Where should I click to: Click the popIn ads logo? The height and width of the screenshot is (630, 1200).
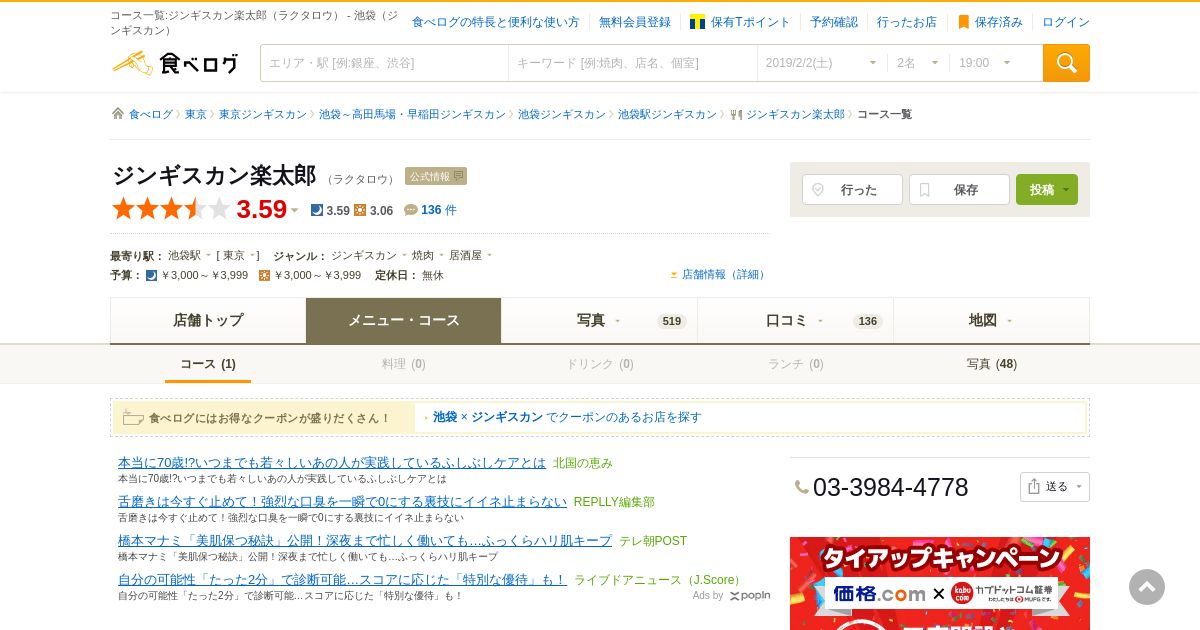click(x=750, y=595)
